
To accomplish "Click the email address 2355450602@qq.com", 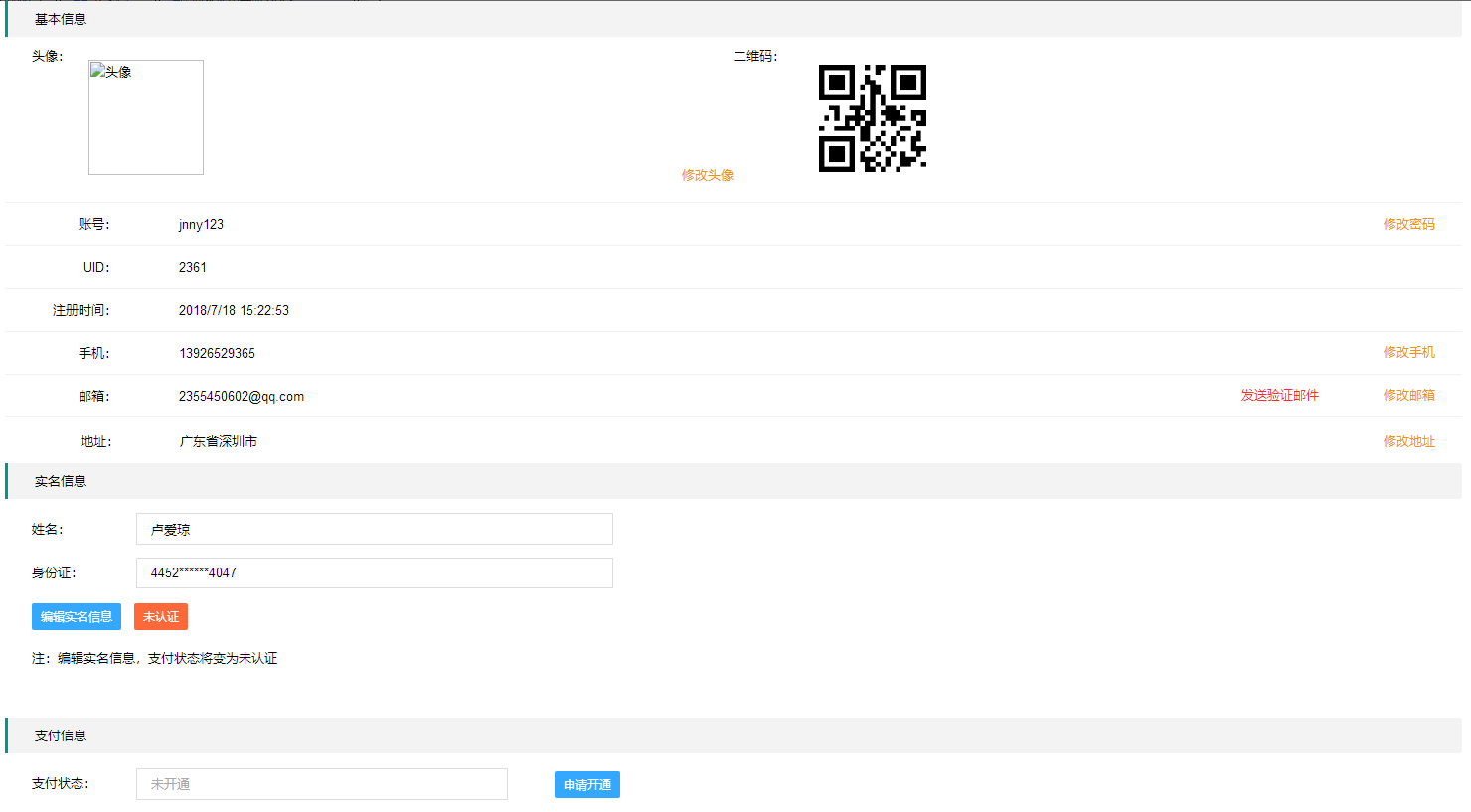I will pos(242,396).
